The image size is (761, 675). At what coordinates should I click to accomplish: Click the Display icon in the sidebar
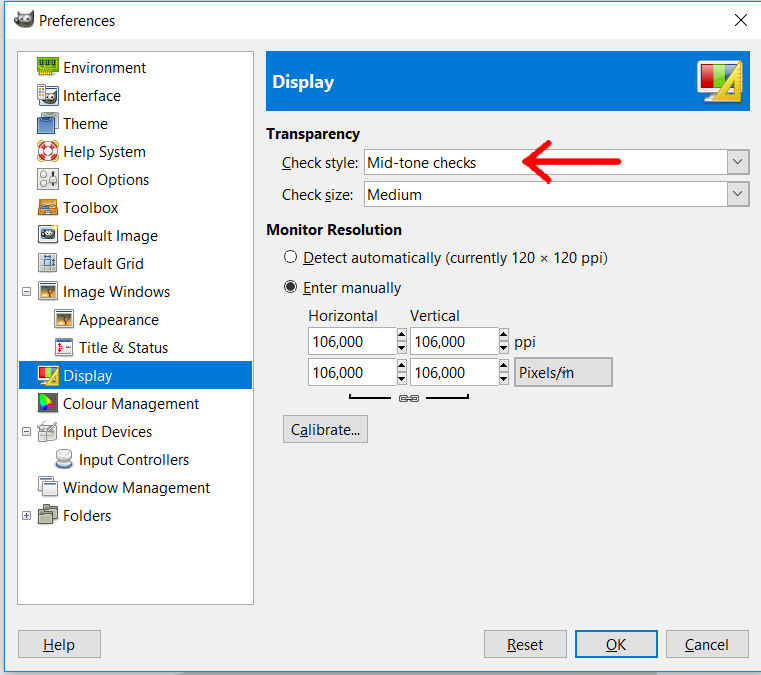tap(48, 376)
